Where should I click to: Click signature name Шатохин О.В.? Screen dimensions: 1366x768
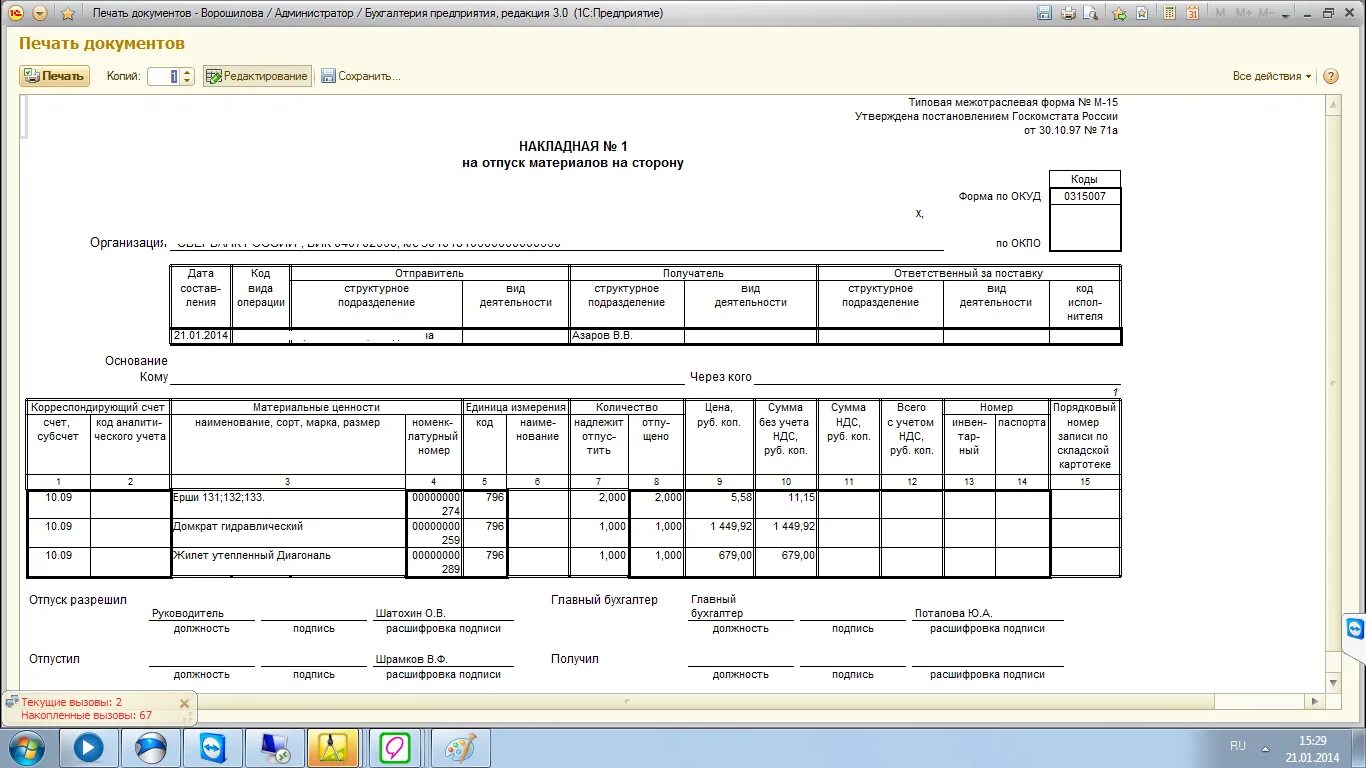(x=411, y=613)
